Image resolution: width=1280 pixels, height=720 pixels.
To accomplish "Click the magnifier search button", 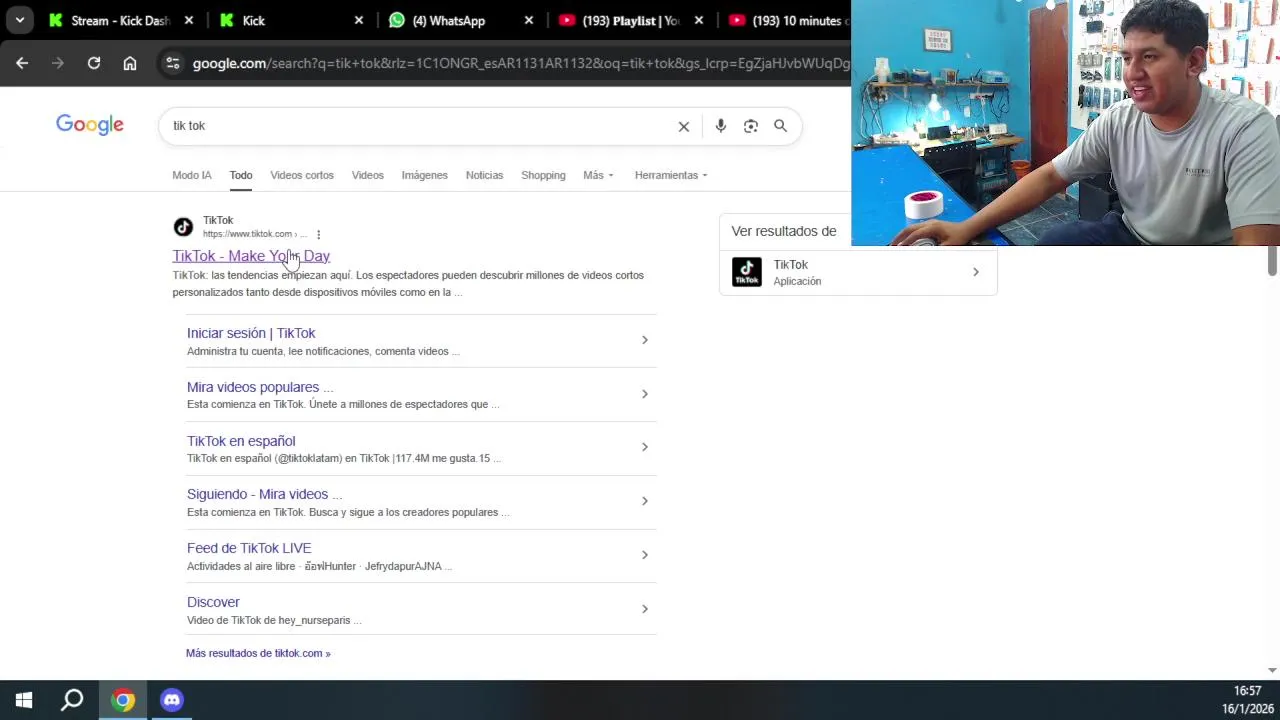I will tap(780, 126).
